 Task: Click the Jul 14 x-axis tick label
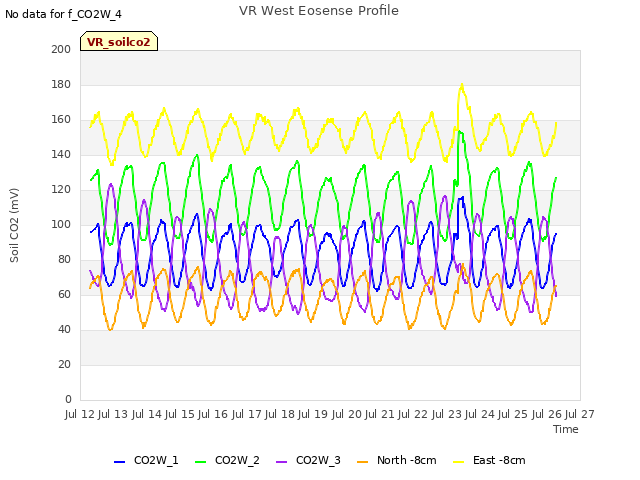click(147, 414)
